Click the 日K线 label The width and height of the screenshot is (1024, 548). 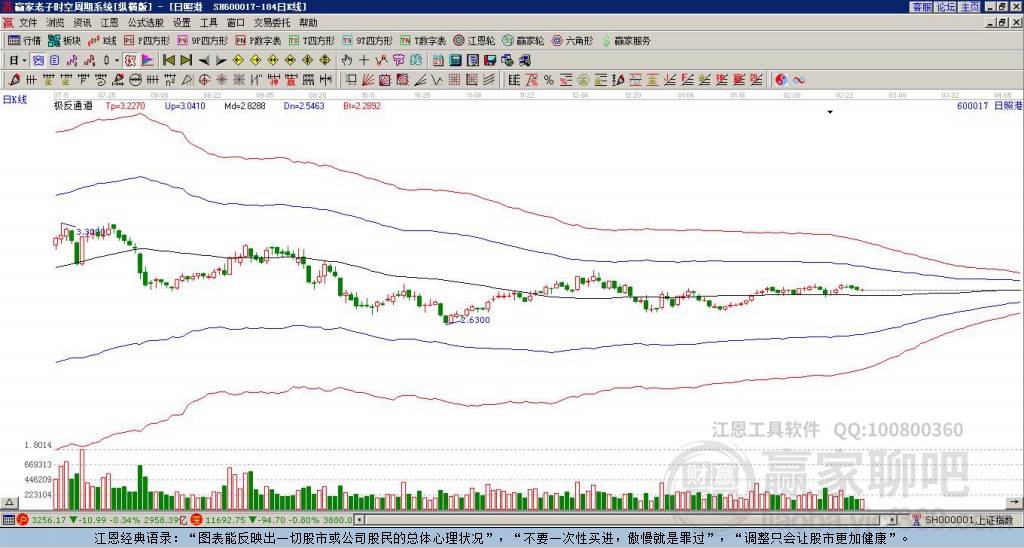tap(15, 100)
